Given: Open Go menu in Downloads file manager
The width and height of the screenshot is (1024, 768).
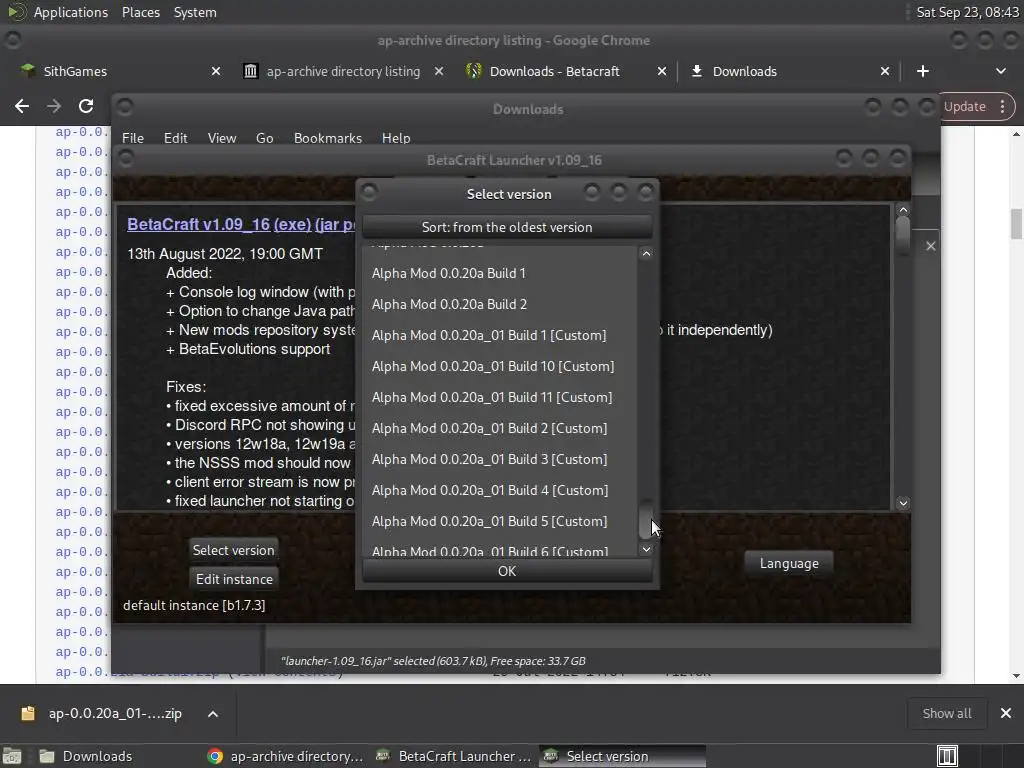Looking at the screenshot, I should point(264,138).
